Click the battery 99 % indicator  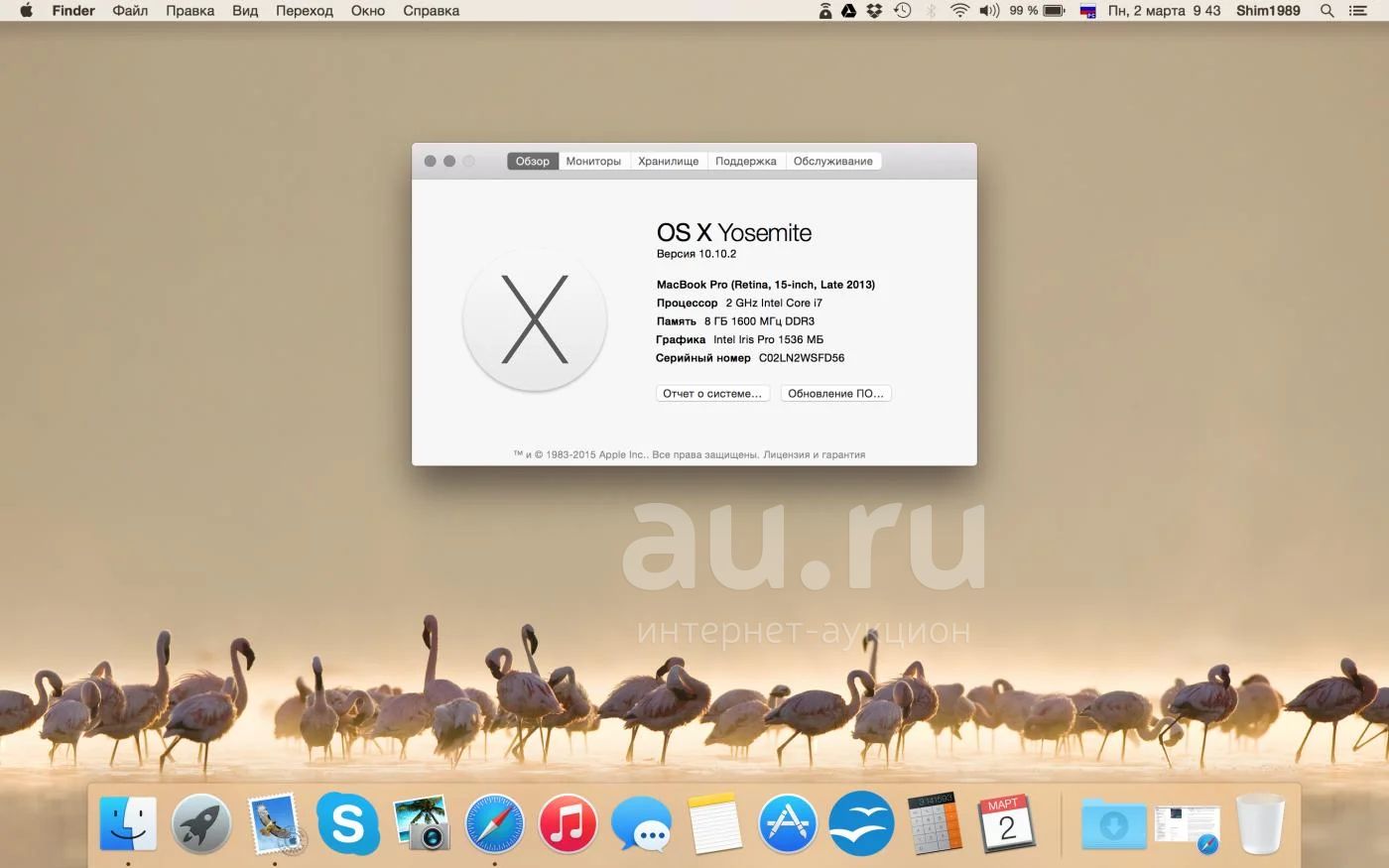coord(1037,11)
